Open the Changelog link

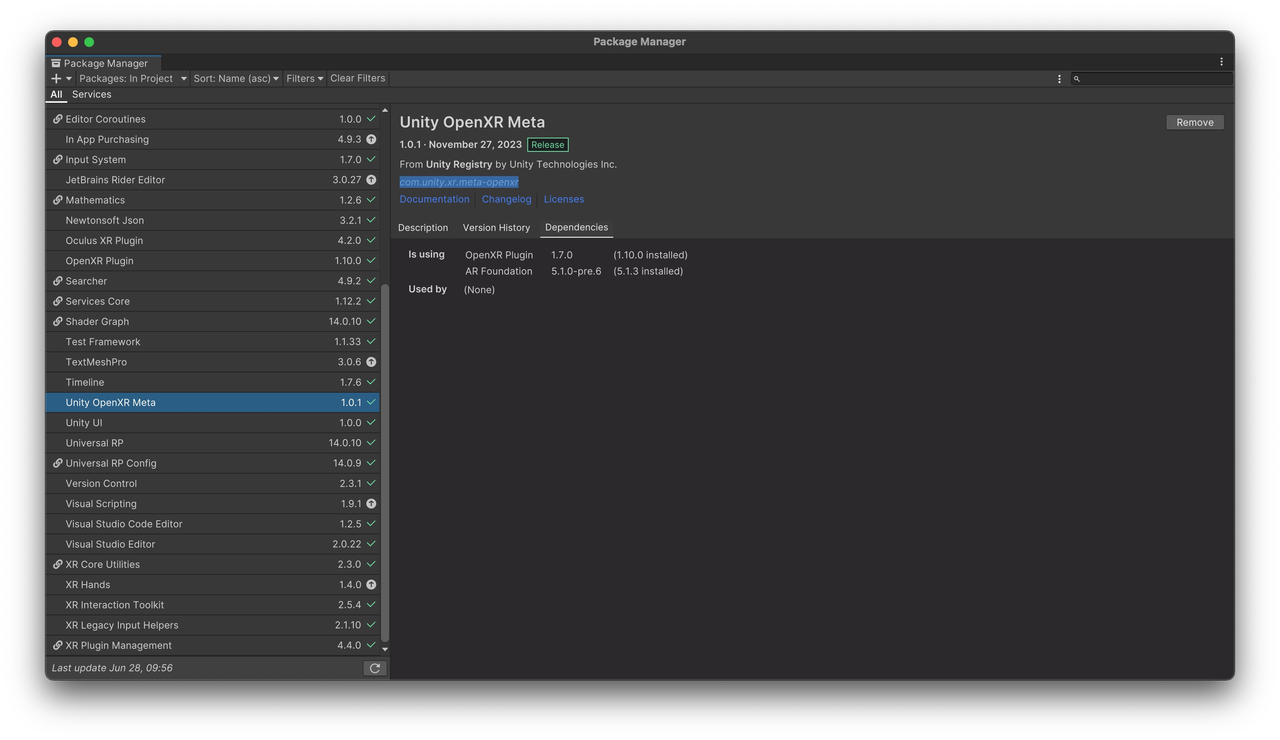[506, 199]
